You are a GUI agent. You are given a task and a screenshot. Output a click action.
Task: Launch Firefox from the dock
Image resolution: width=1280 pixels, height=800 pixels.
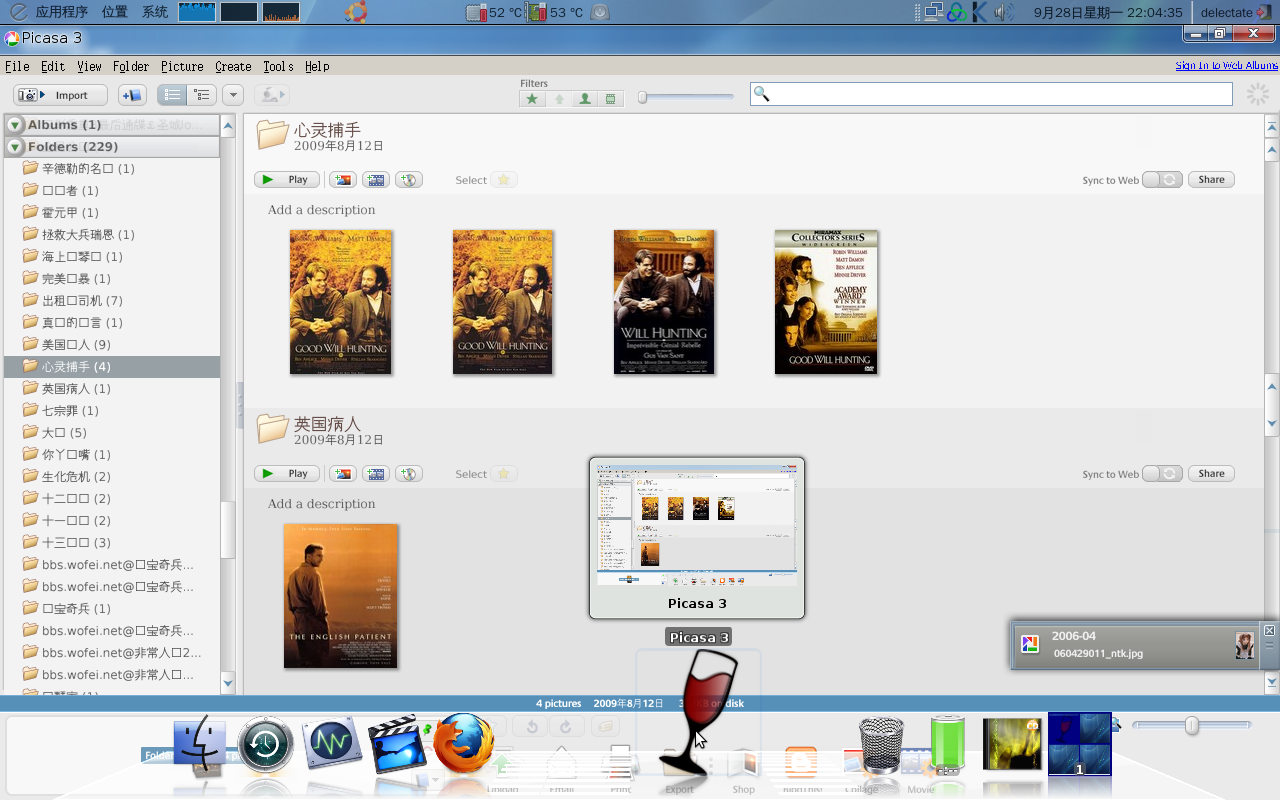click(x=464, y=742)
